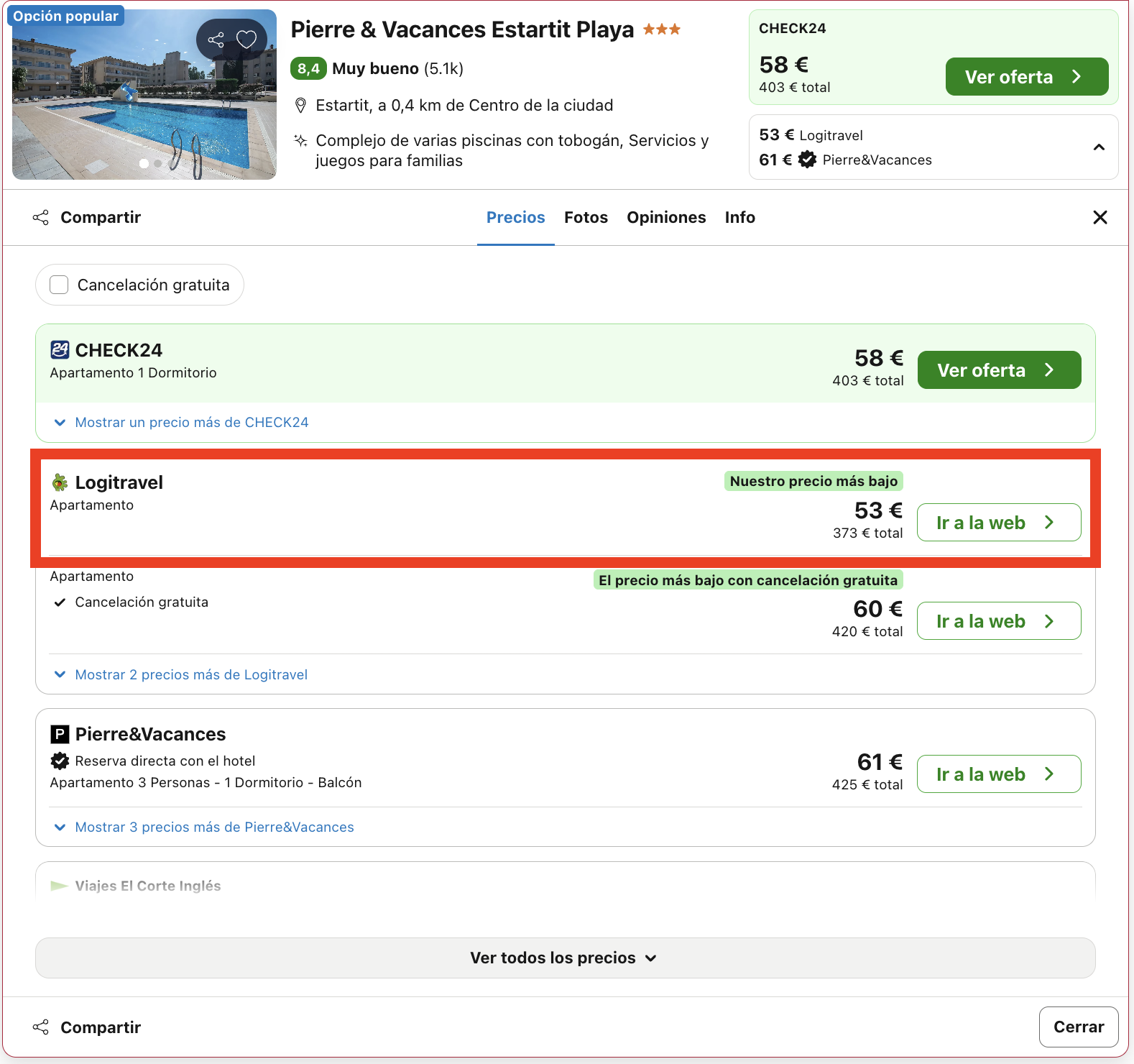The image size is (1134, 1064).
Task: Click El precio más bajo con cancelación gratuita label
Action: tap(748, 580)
